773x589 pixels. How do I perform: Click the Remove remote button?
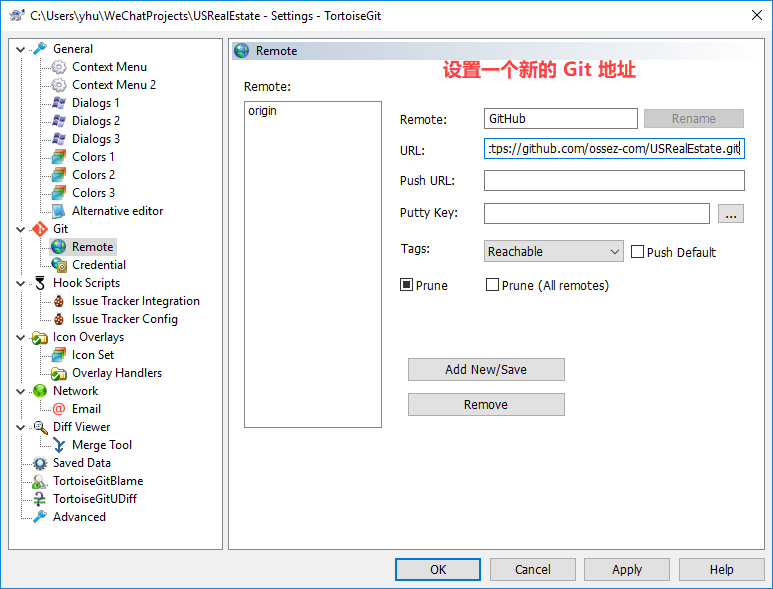486,405
